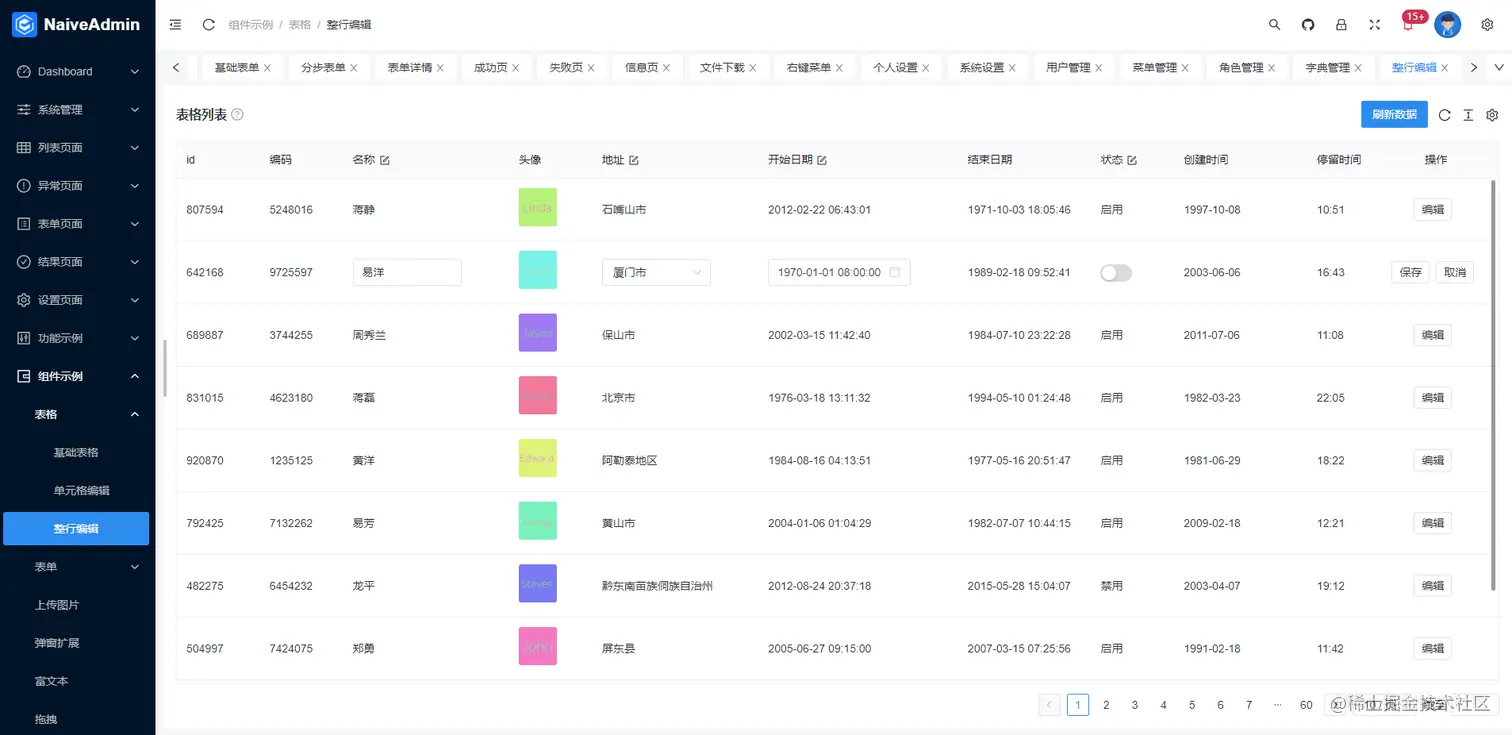The image size is (1512, 735).
Task: Open table density icon
Action: click(1468, 115)
